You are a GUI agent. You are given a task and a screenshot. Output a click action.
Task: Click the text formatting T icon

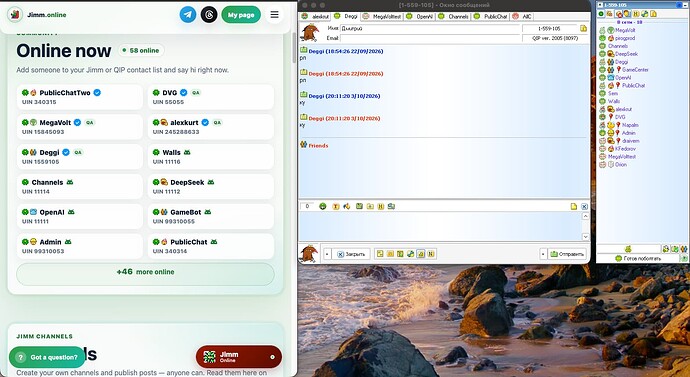(336, 206)
